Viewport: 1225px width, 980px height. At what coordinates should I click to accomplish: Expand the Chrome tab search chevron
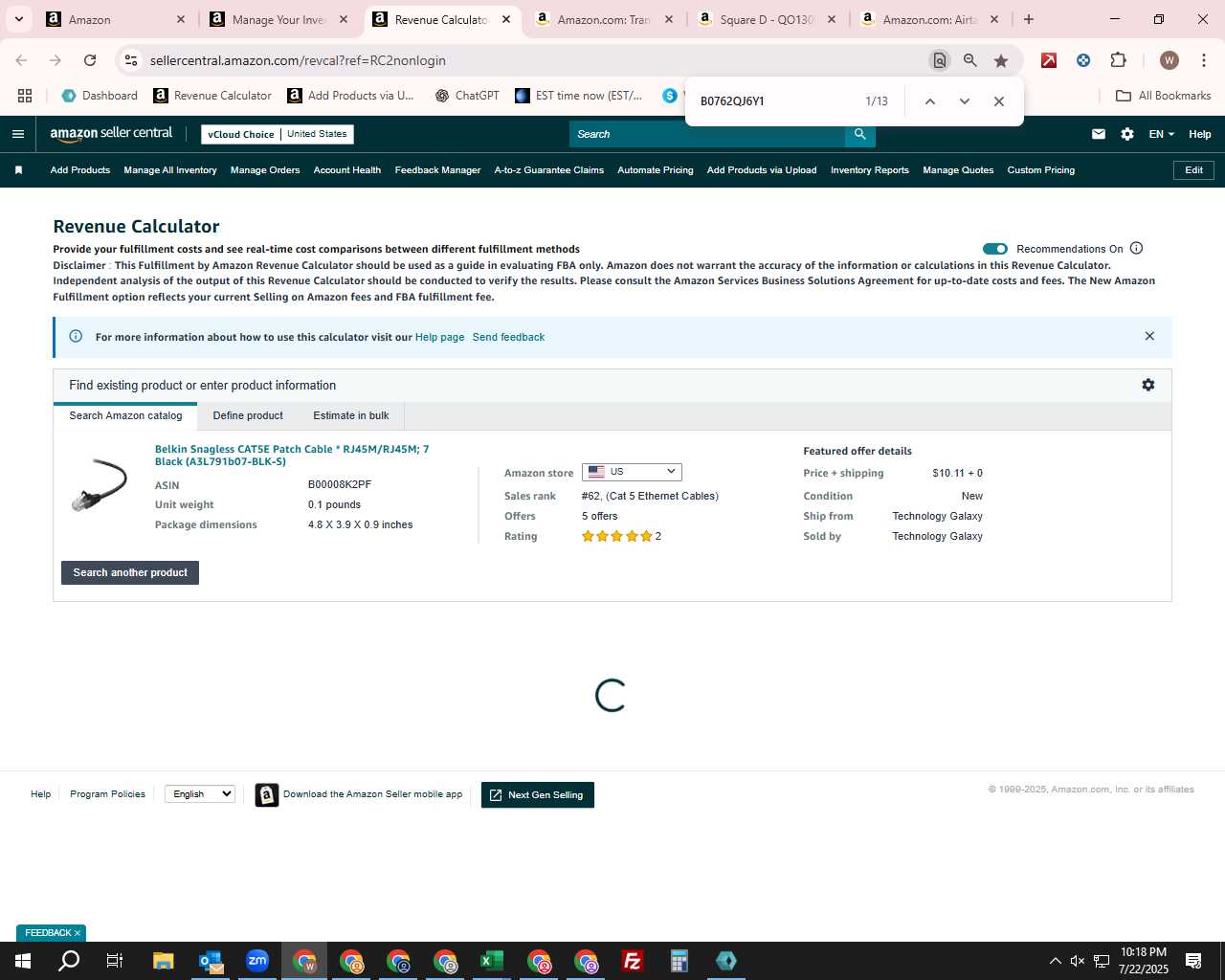pos(18,19)
